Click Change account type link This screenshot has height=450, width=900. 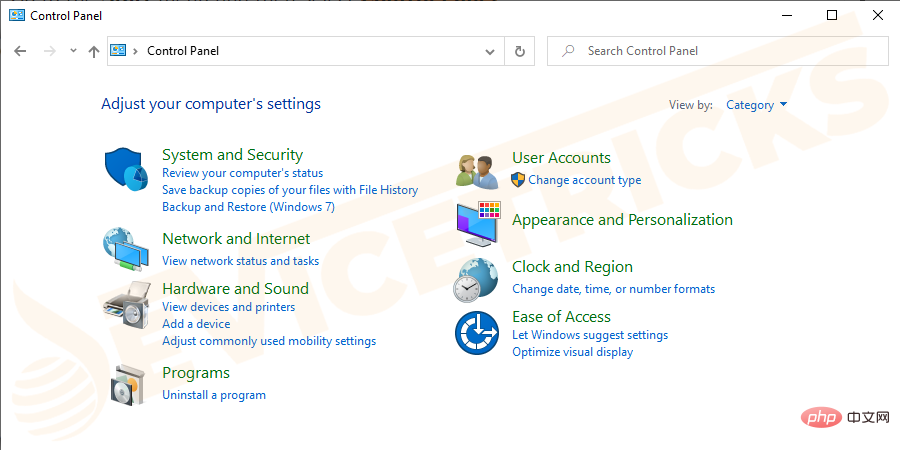[584, 180]
